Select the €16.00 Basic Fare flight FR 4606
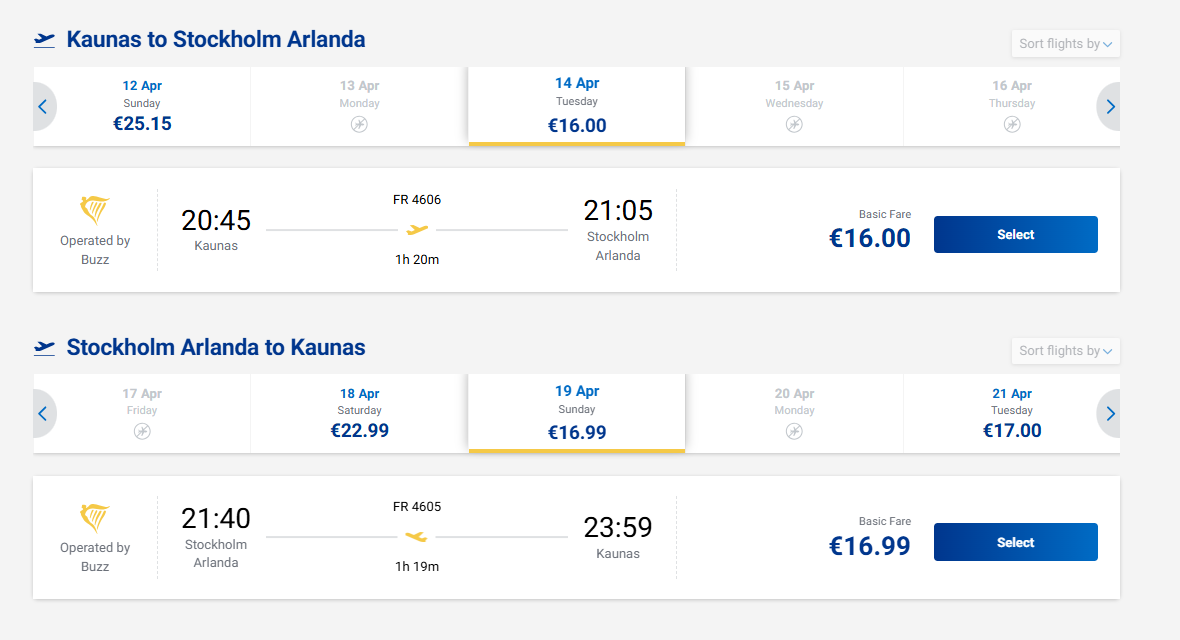This screenshot has width=1180, height=640. click(x=1015, y=235)
